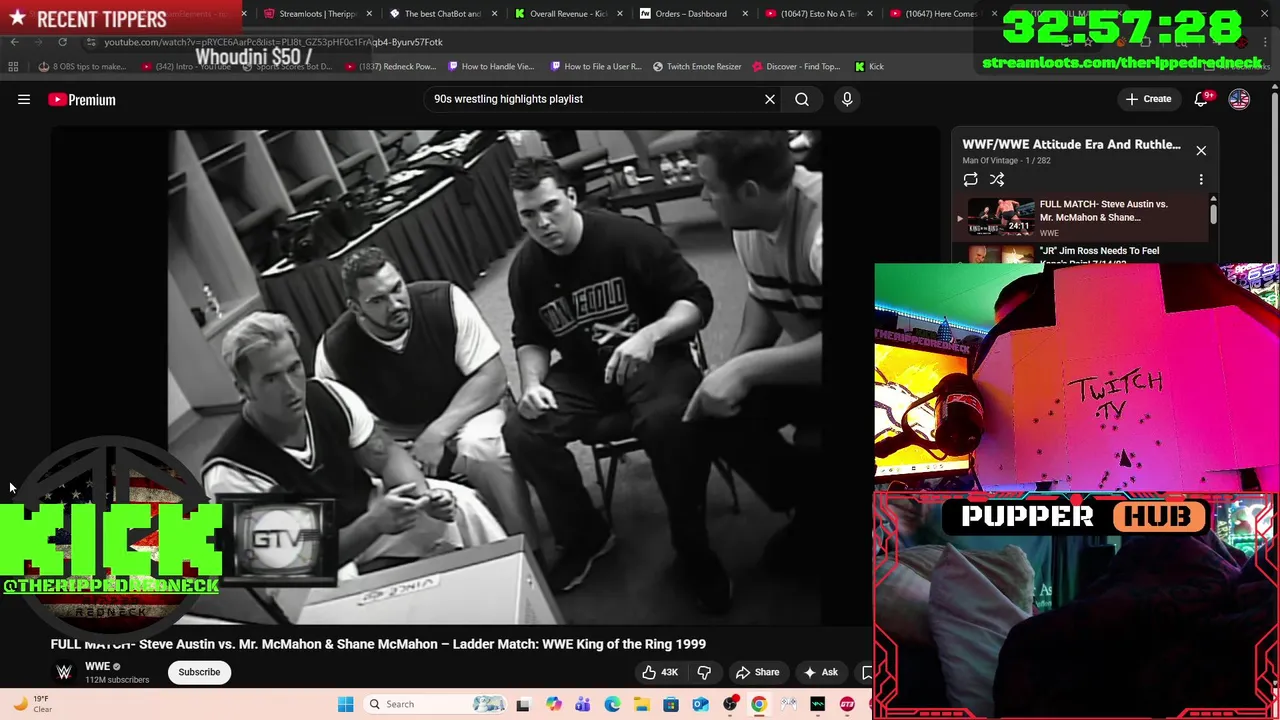Open Twitch Emote Resizer bookmark
Viewport: 1280px width, 720px height.
click(697, 66)
